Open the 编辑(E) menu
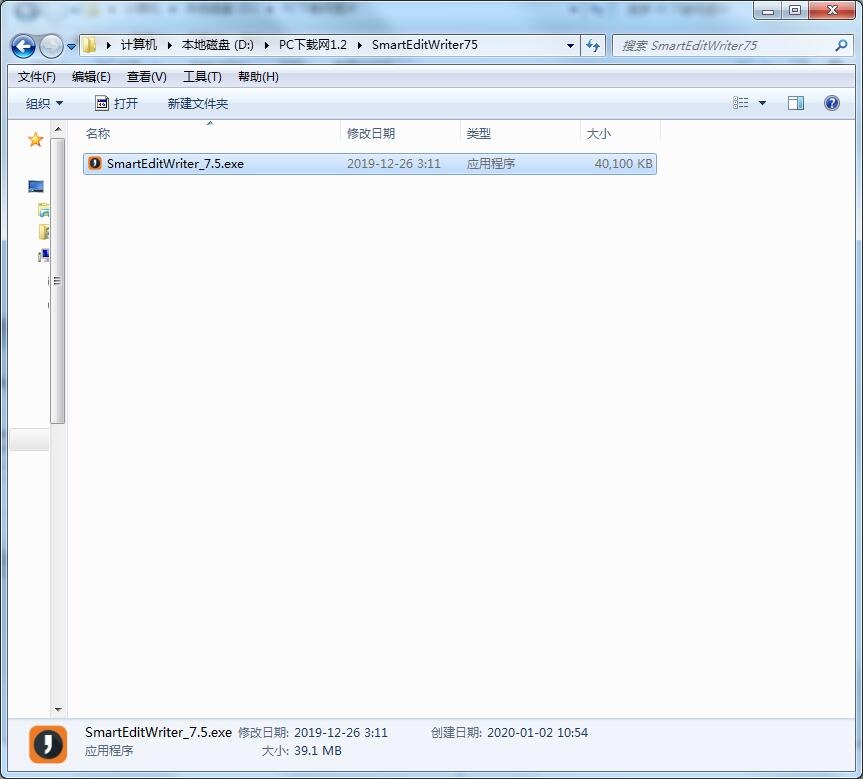The image size is (863, 779). pos(91,77)
